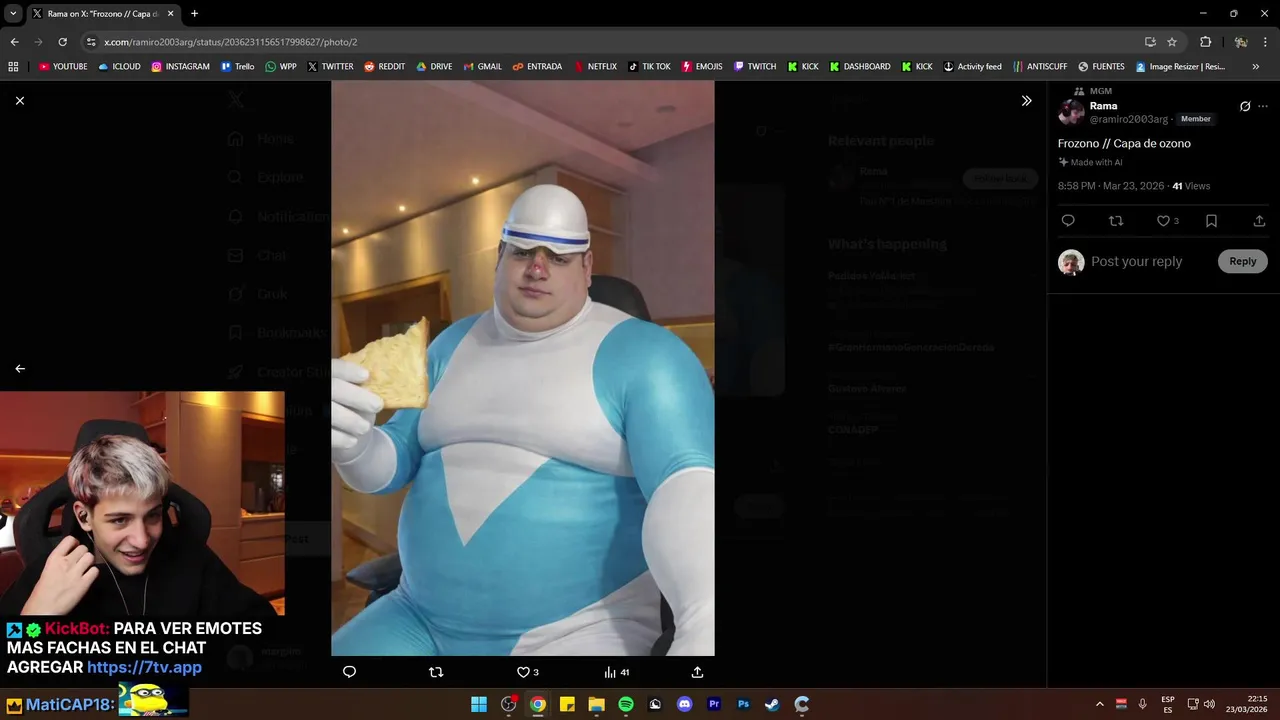Open Photoshop from the taskbar
This screenshot has height=720, width=1280.
pos(743,704)
